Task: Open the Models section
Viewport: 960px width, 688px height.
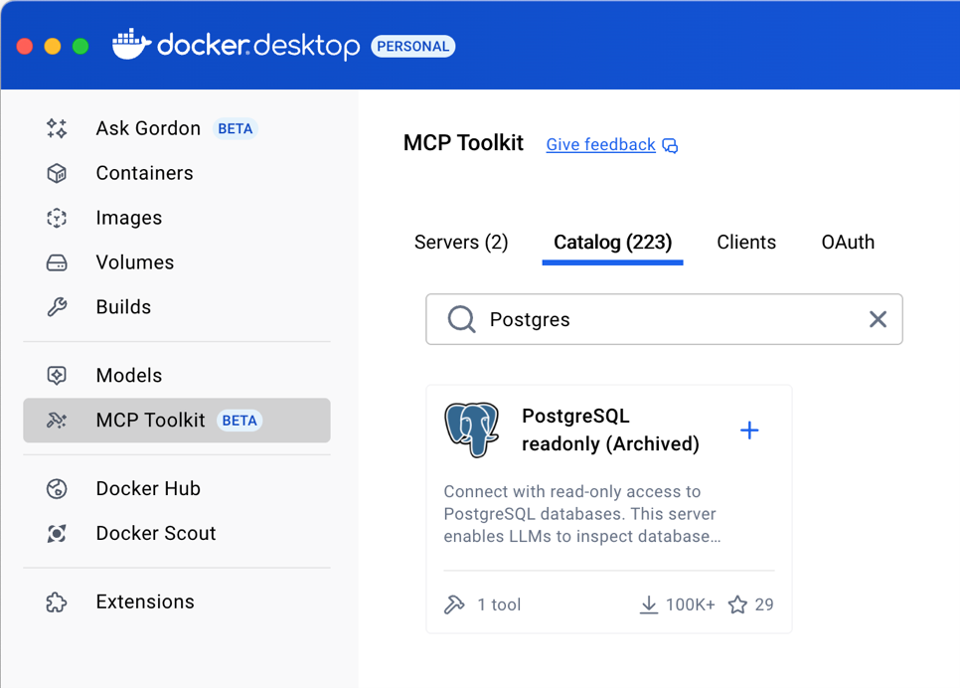Action: [177, 375]
